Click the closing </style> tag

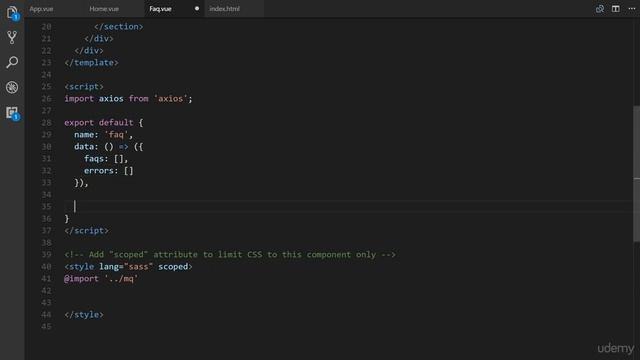click(84, 315)
